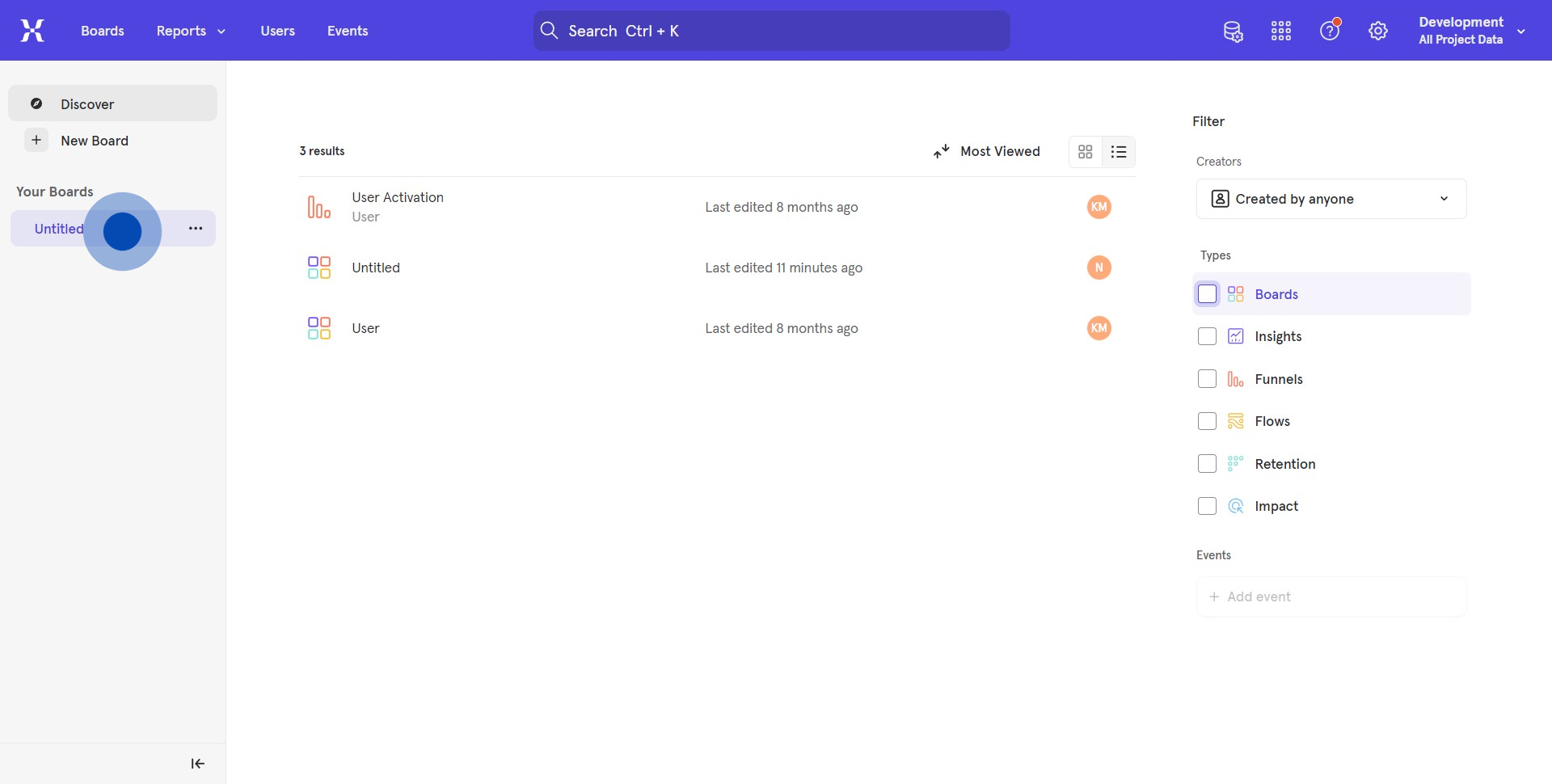Viewport: 1552px width, 784px height.
Task: Expand the Created by anyone dropdown
Action: (1331, 199)
